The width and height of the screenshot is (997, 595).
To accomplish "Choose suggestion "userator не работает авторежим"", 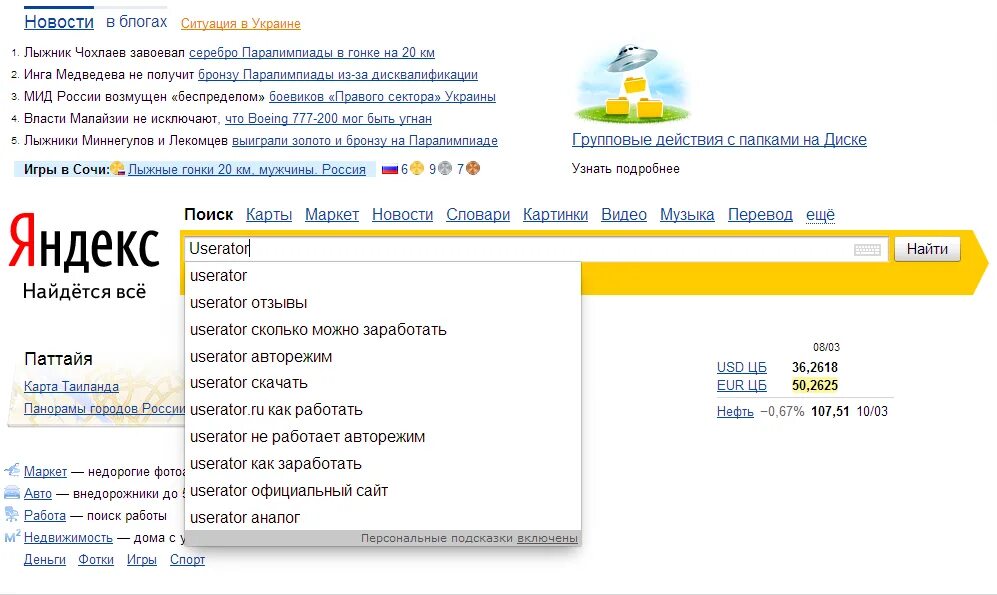I will pyautogui.click(x=383, y=437).
